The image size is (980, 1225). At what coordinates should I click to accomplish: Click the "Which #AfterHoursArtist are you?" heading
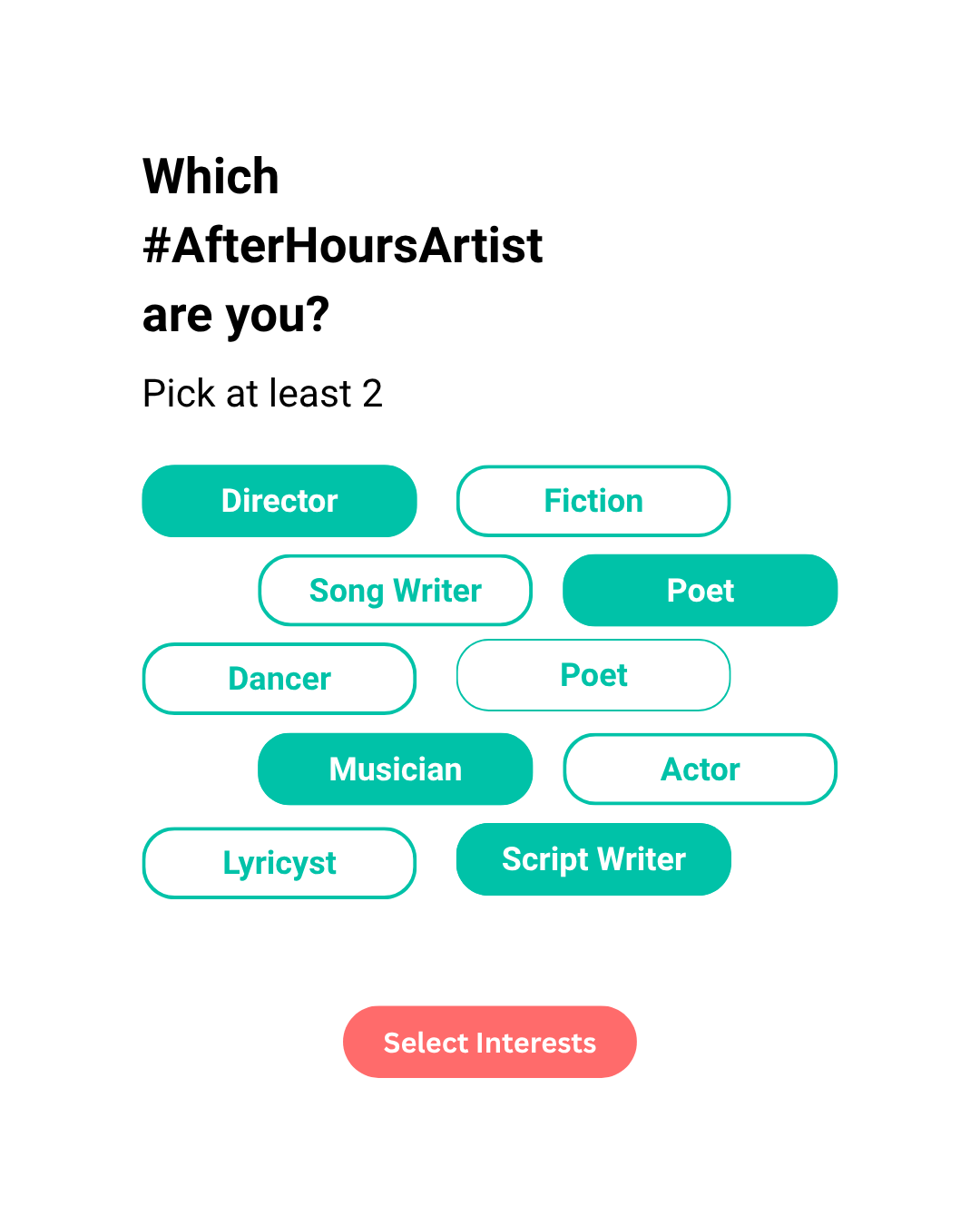tap(342, 245)
